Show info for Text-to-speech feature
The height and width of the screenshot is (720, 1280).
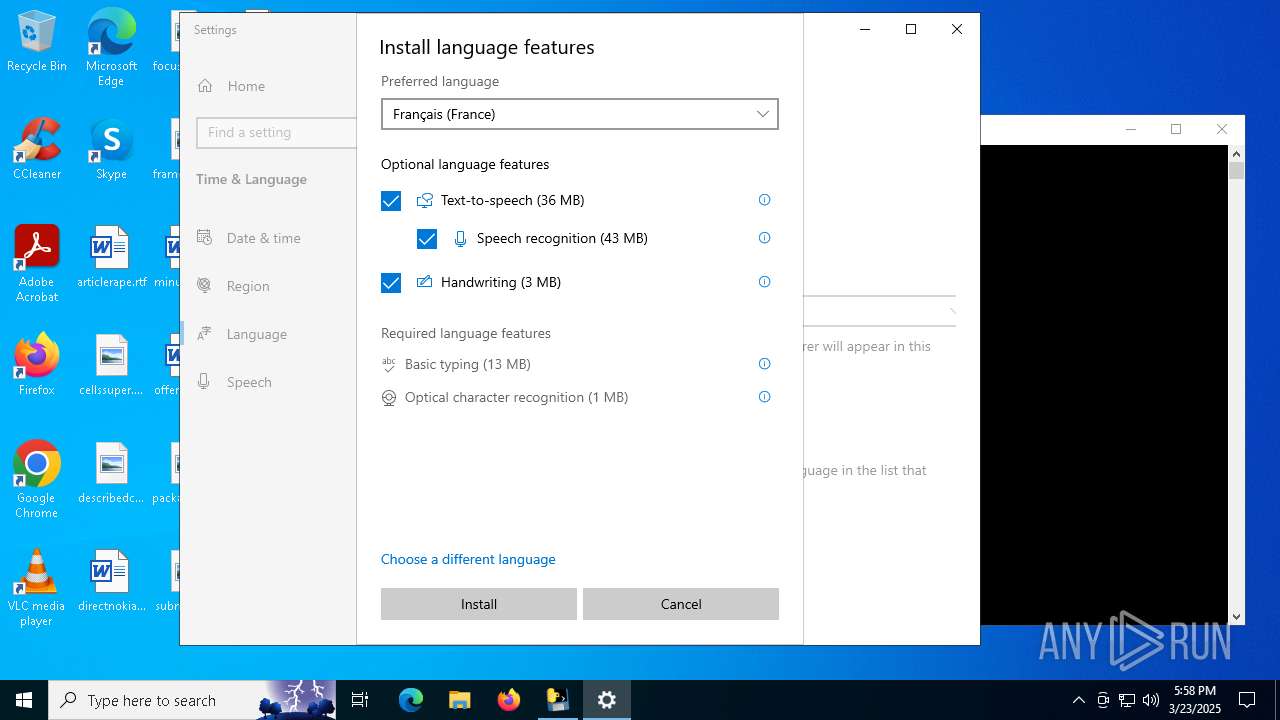tap(765, 200)
